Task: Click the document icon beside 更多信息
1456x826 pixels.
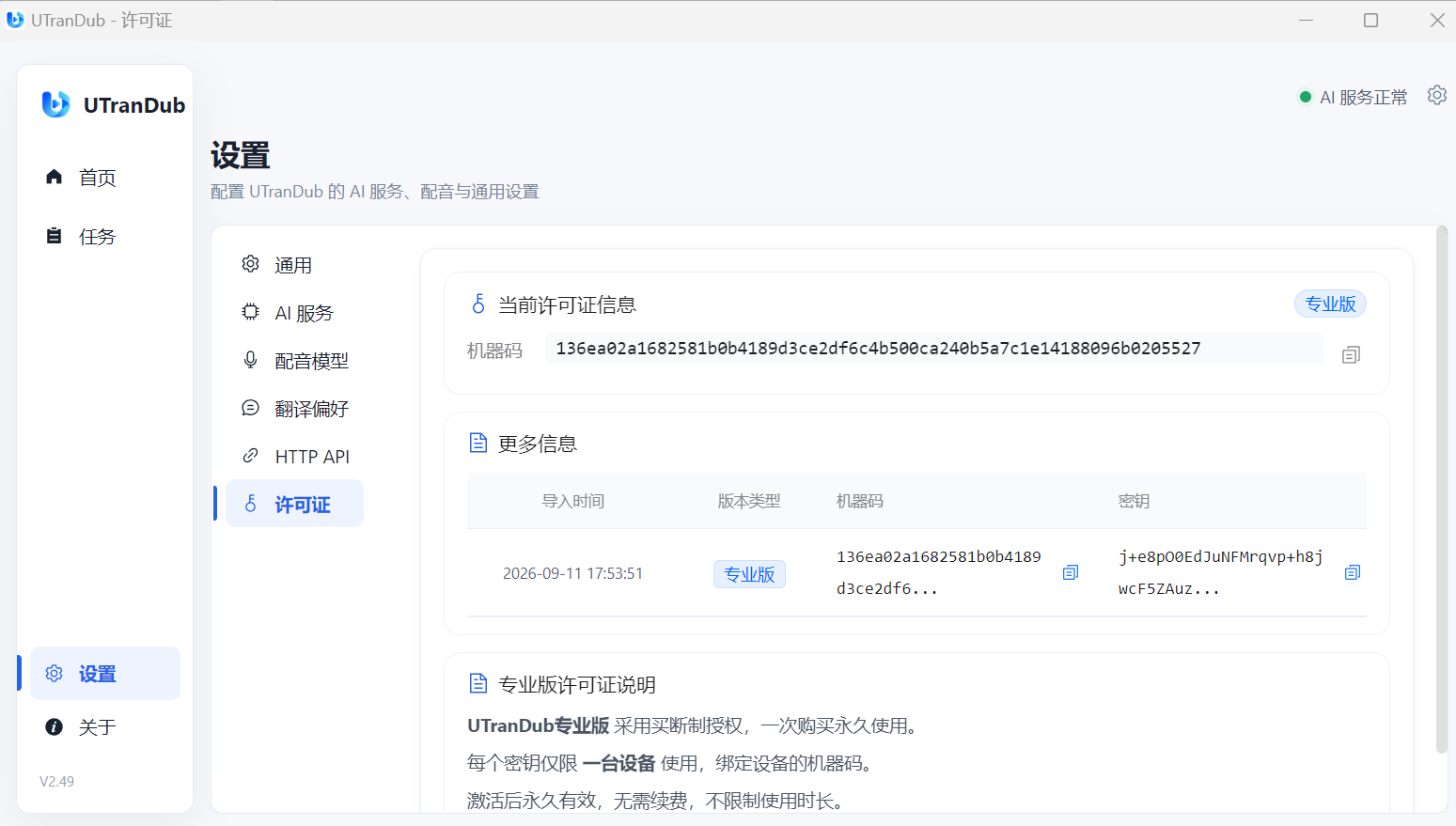Action: 478,443
